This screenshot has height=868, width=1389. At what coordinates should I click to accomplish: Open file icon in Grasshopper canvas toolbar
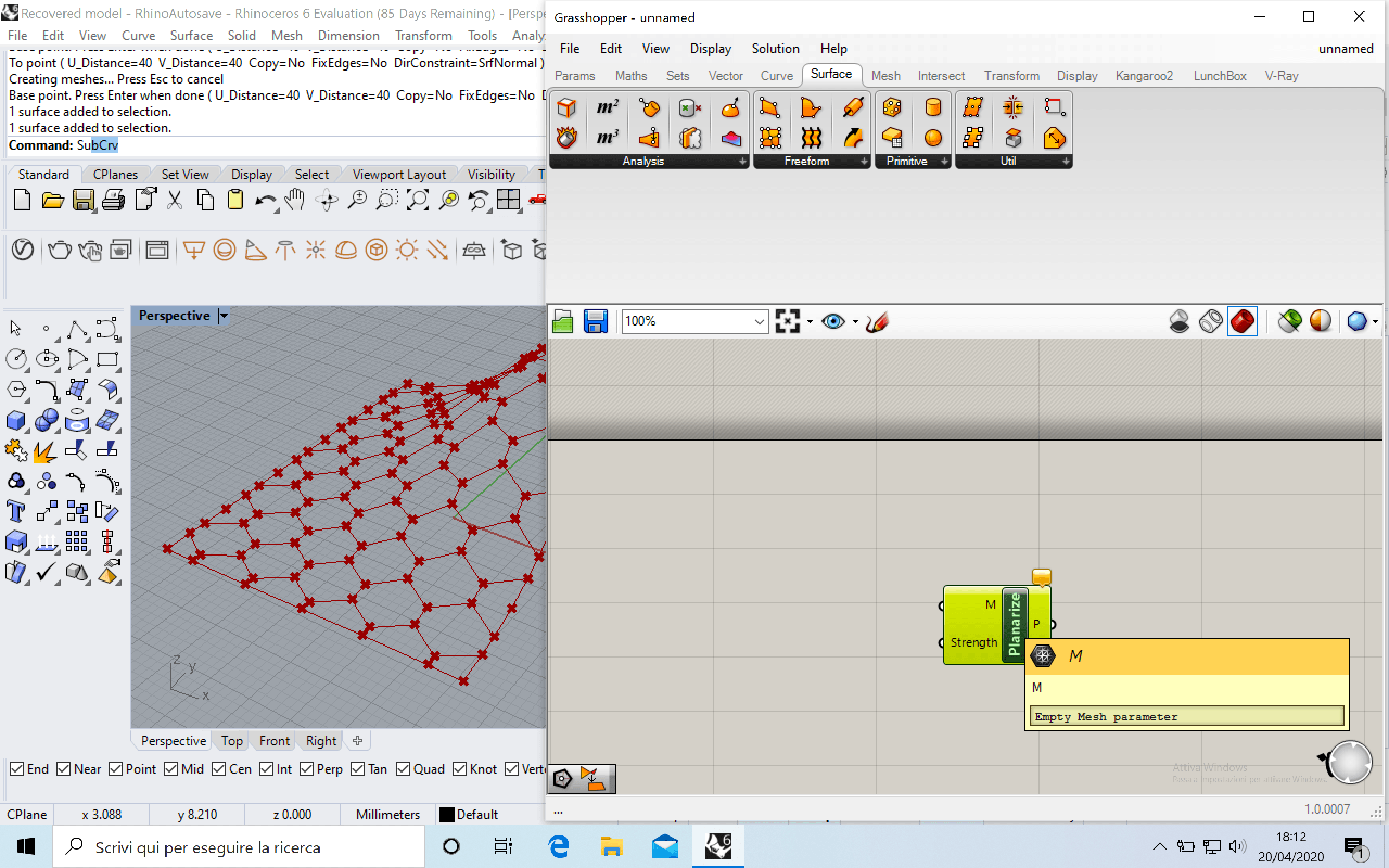click(x=563, y=321)
